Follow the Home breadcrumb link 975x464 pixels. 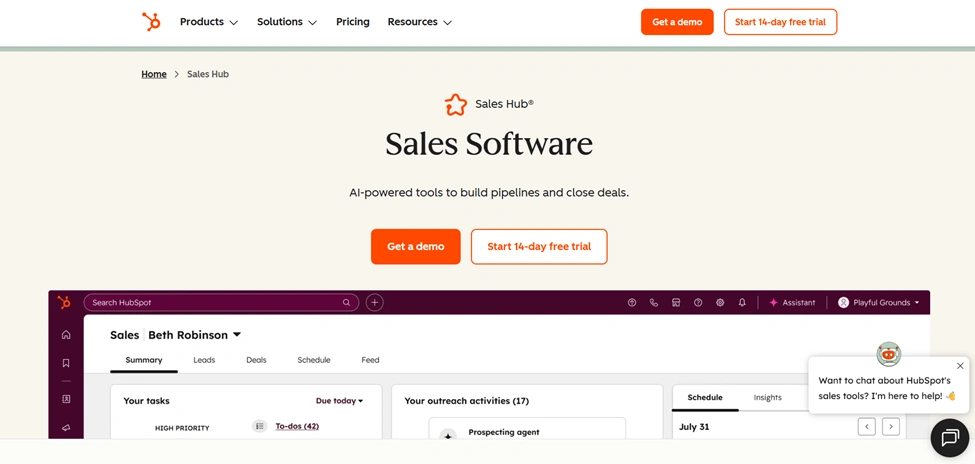[x=154, y=74]
